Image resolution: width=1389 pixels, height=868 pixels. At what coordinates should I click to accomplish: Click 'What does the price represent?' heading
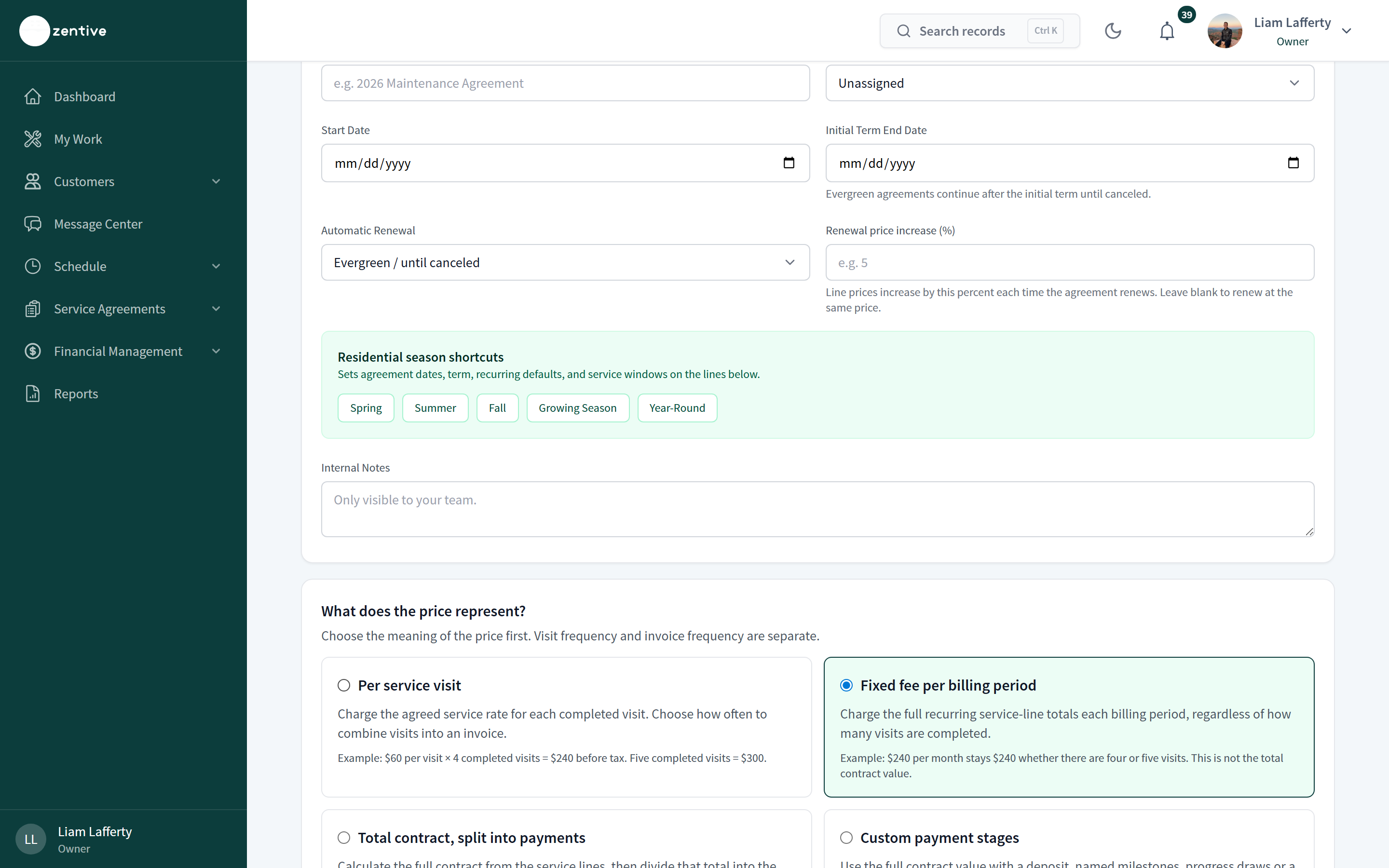click(423, 611)
